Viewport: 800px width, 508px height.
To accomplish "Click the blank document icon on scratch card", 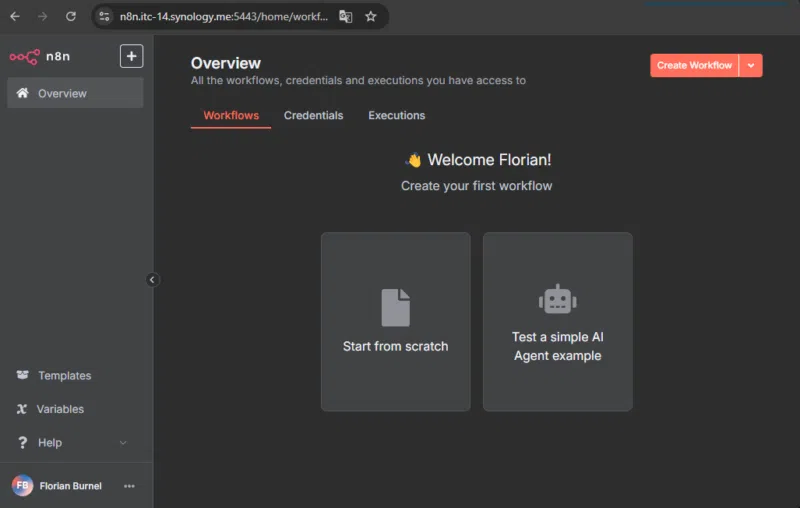I will pyautogui.click(x=395, y=308).
